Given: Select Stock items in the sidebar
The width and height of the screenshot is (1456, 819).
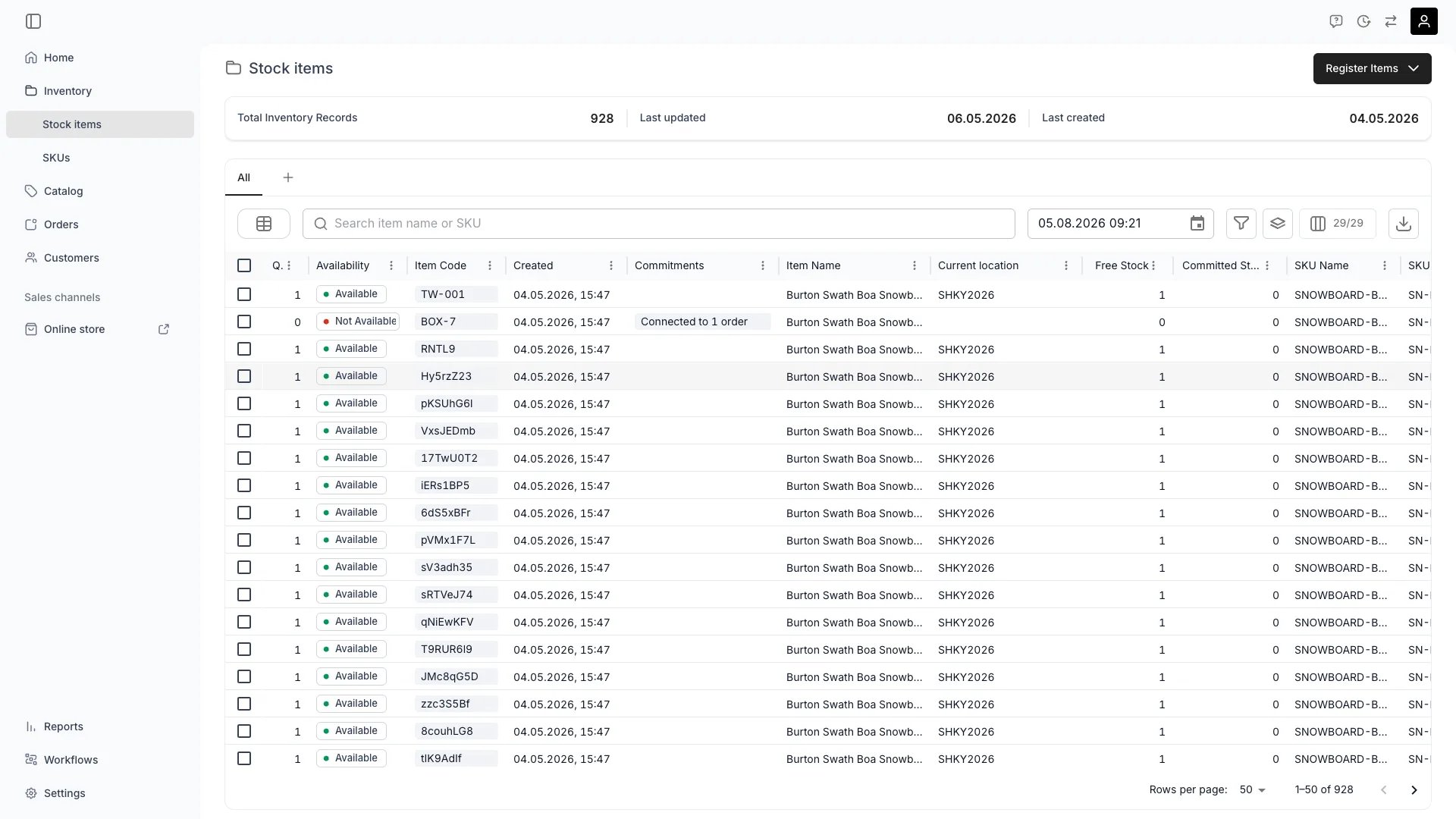Looking at the screenshot, I should [x=100, y=124].
